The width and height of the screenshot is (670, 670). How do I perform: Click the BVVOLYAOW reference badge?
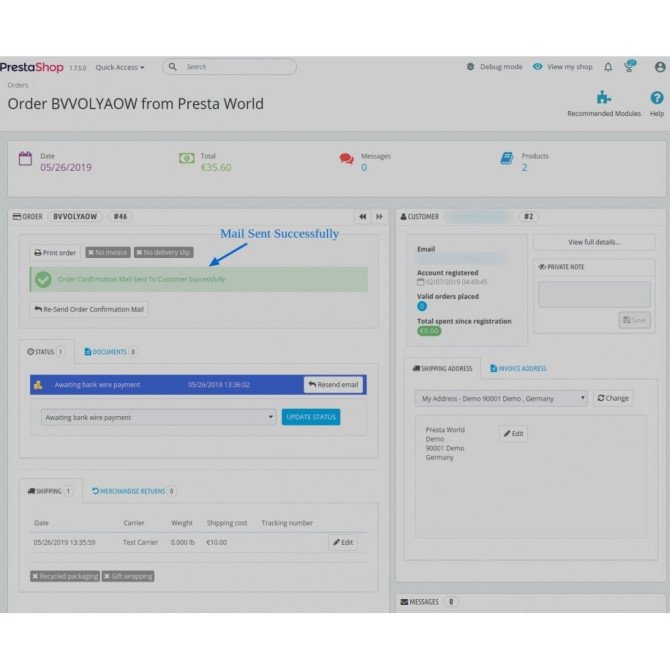coord(75,217)
